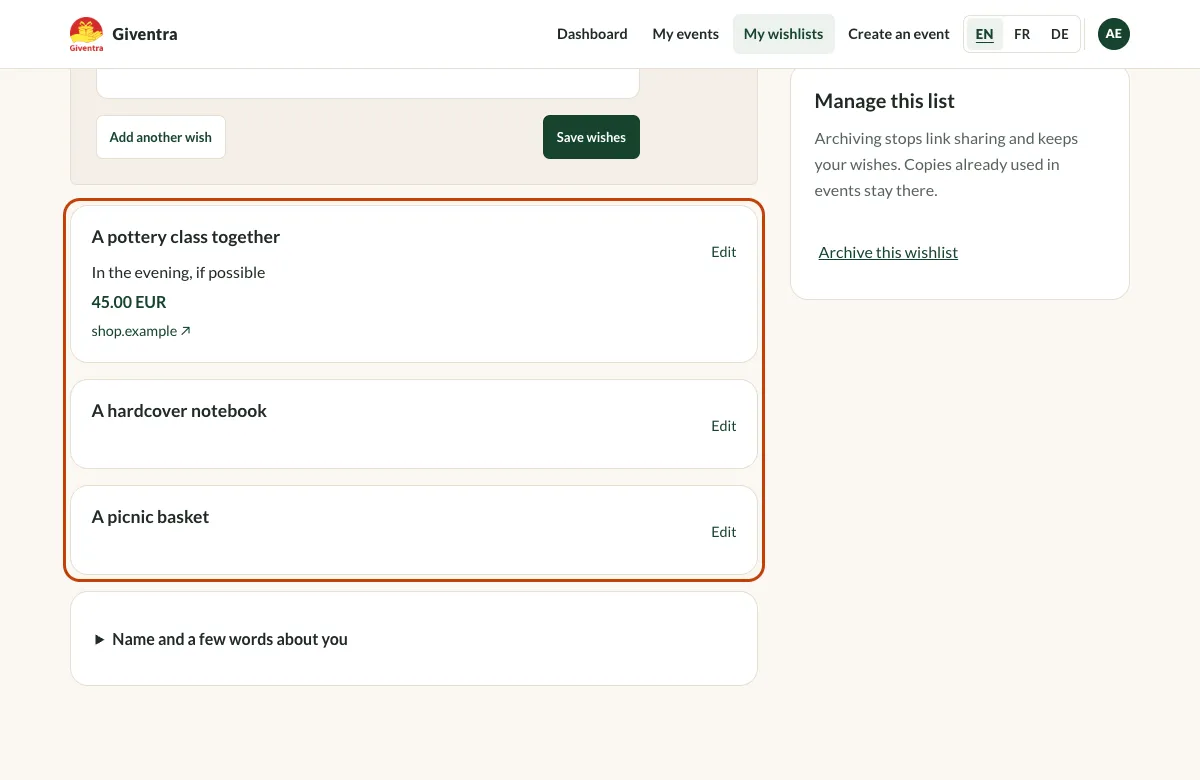Click the 'In the evening, if possible' note

pos(178,272)
